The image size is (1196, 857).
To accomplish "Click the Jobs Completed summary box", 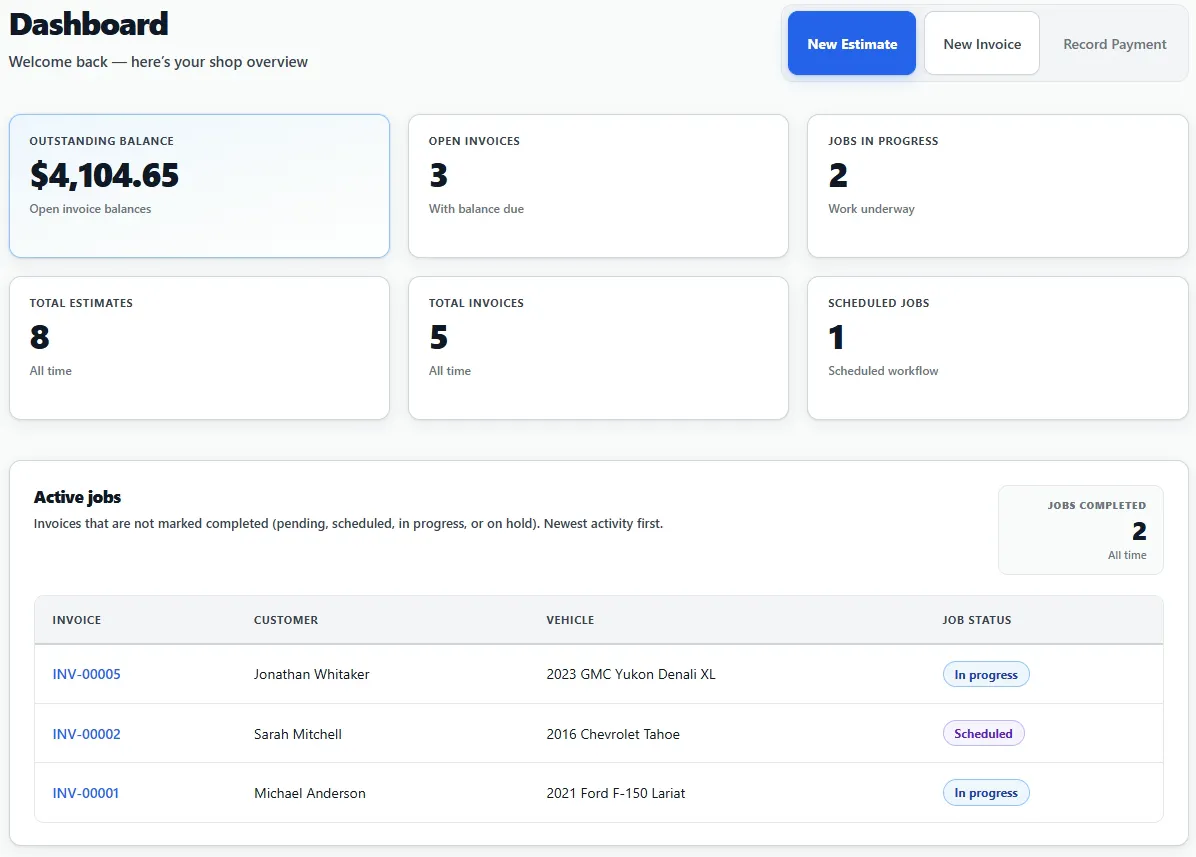I will point(1080,530).
